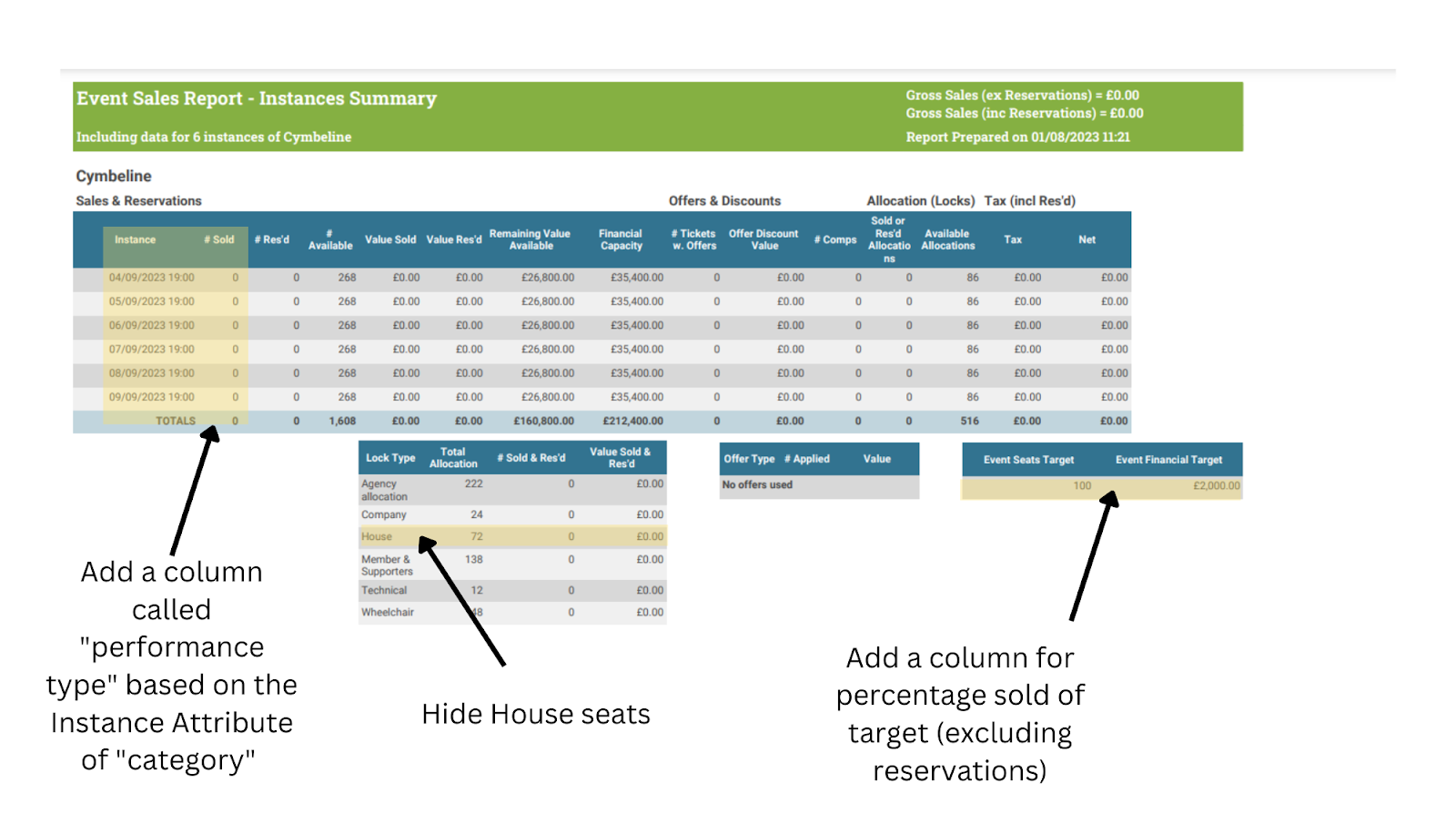
Task: Click the seats target value "100"
Action: pyautogui.click(x=1082, y=486)
